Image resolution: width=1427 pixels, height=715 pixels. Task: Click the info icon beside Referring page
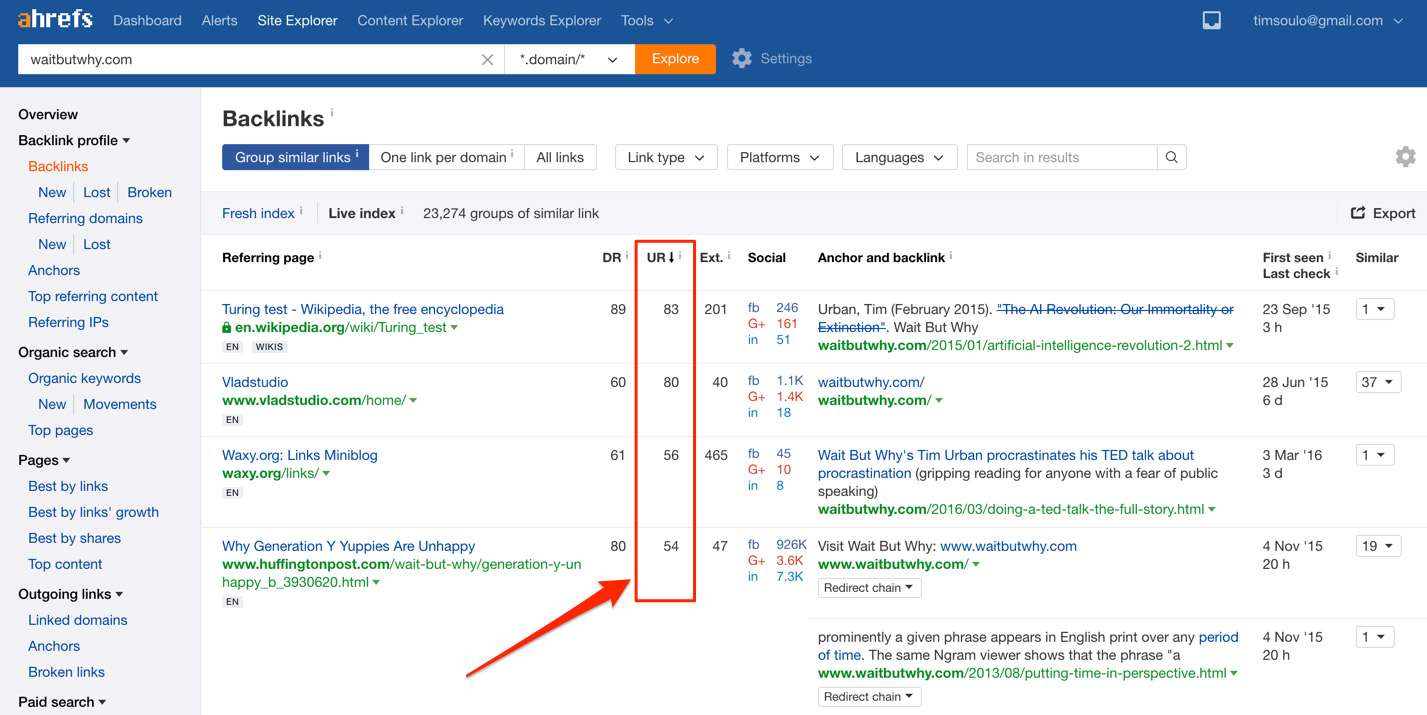(320, 255)
